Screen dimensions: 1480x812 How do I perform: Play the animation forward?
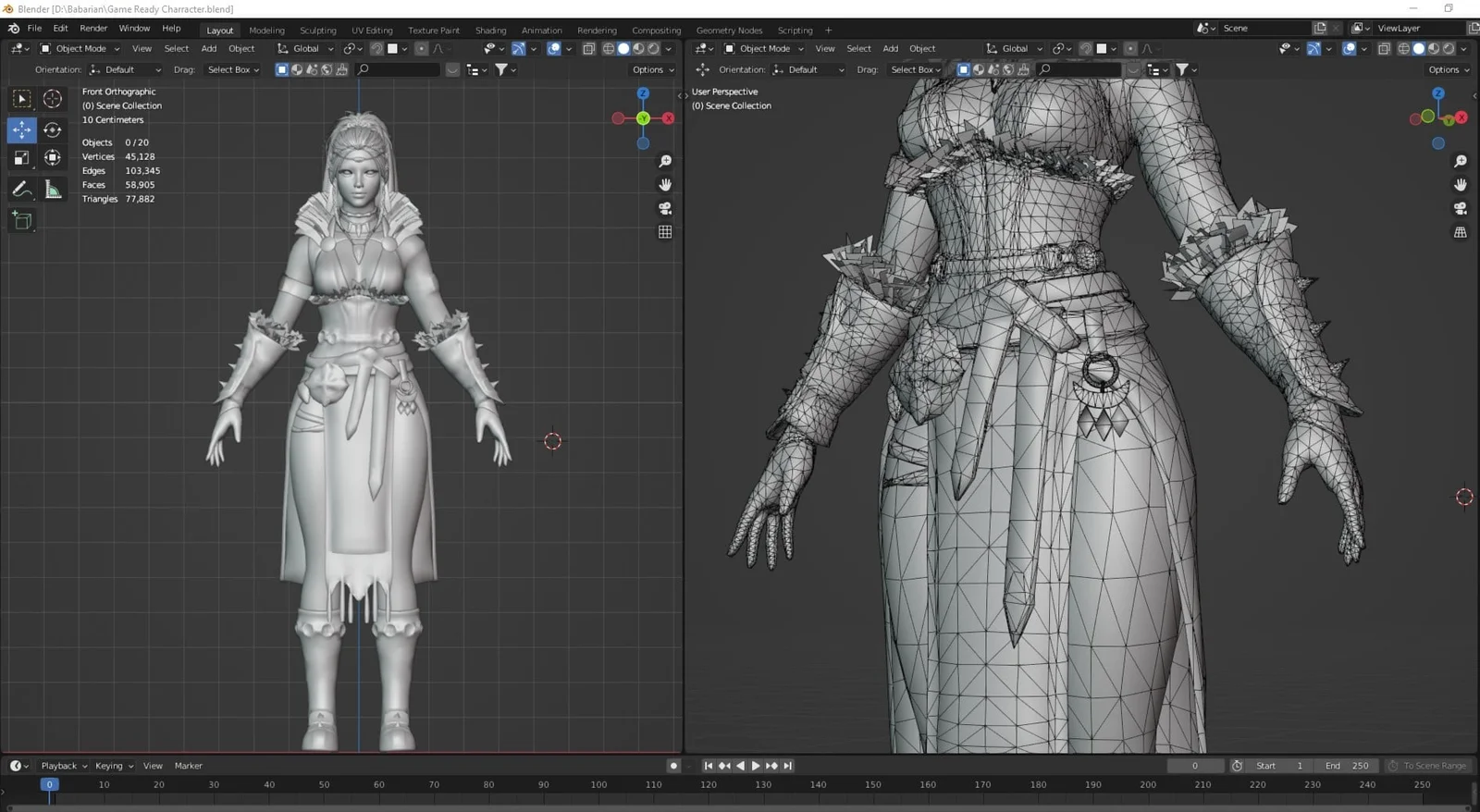pyautogui.click(x=756, y=766)
